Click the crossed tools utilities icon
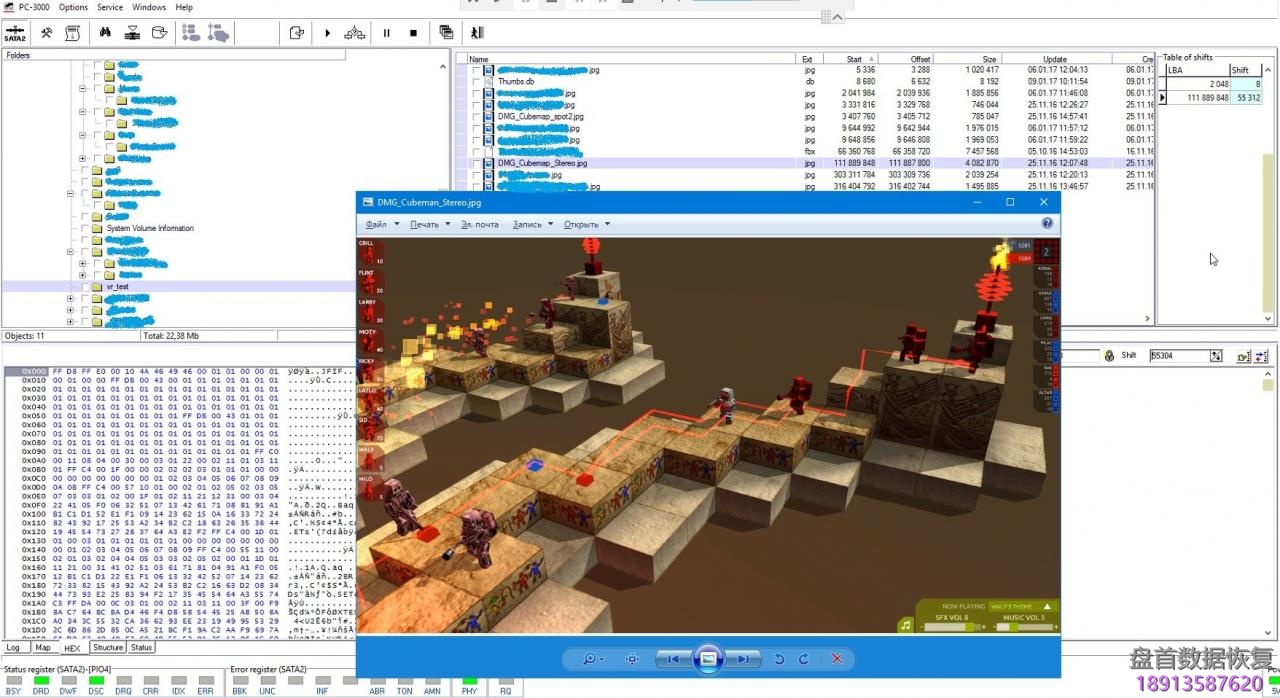This screenshot has width=1280, height=698. 46,33
